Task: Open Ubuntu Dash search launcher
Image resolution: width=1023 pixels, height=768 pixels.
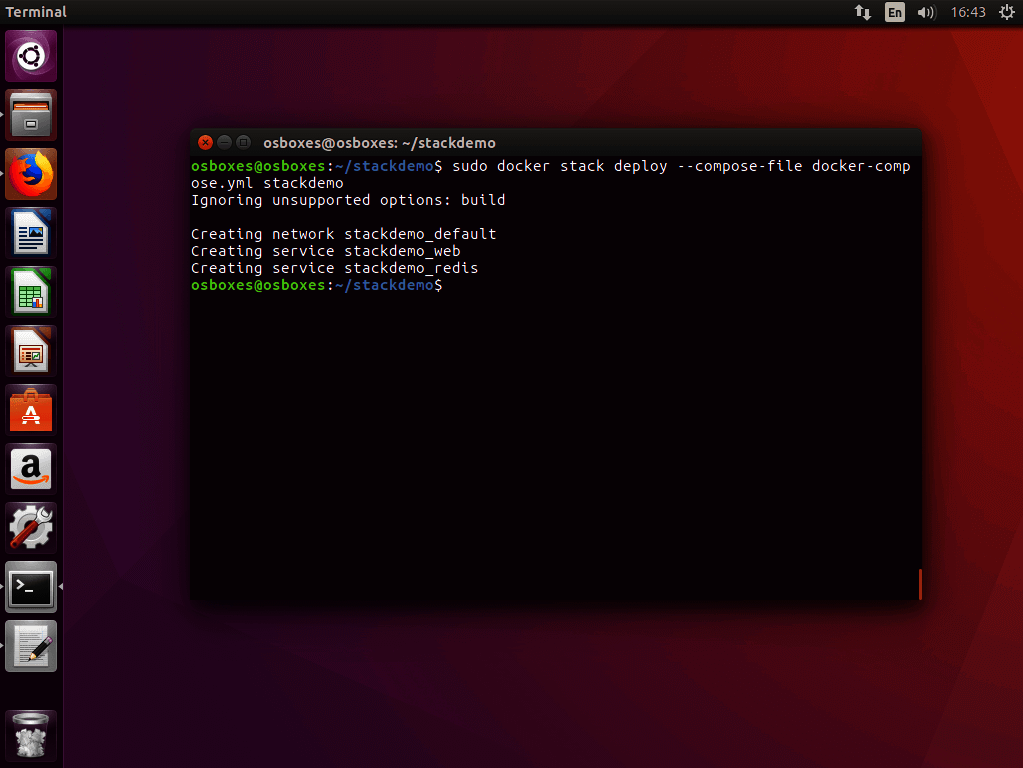Action: tap(31, 56)
